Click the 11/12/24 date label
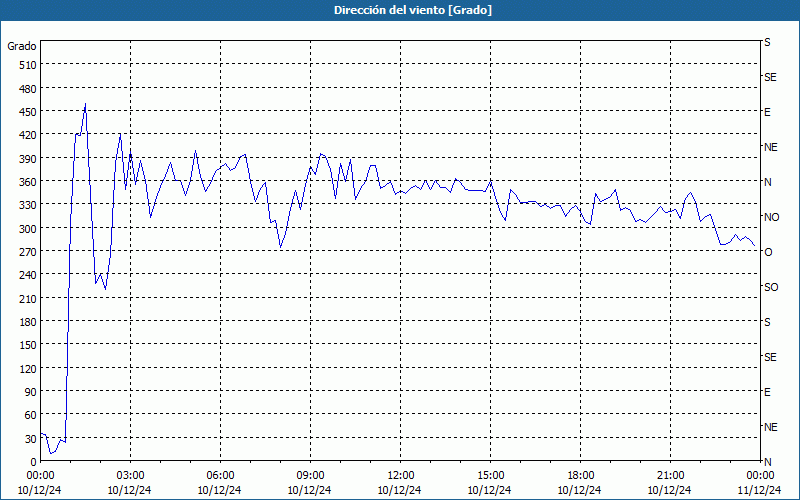The image size is (800, 500). pos(759,490)
